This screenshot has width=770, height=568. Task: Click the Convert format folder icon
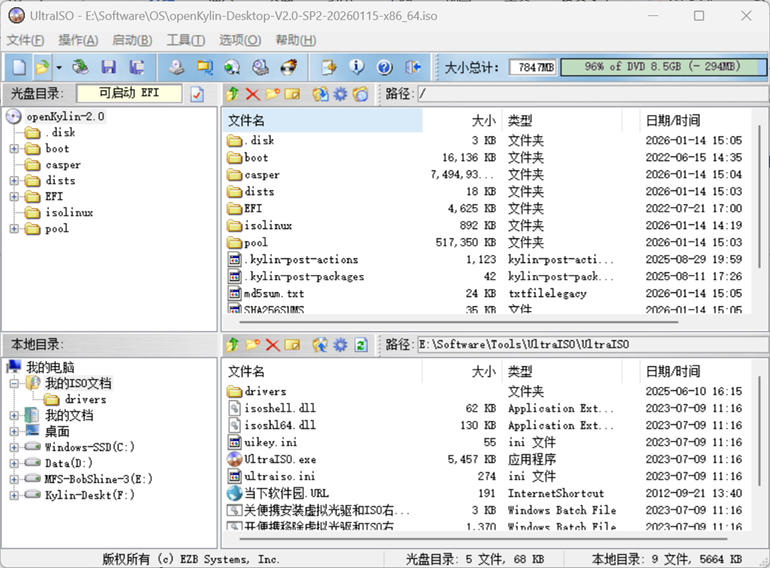click(x=205, y=67)
